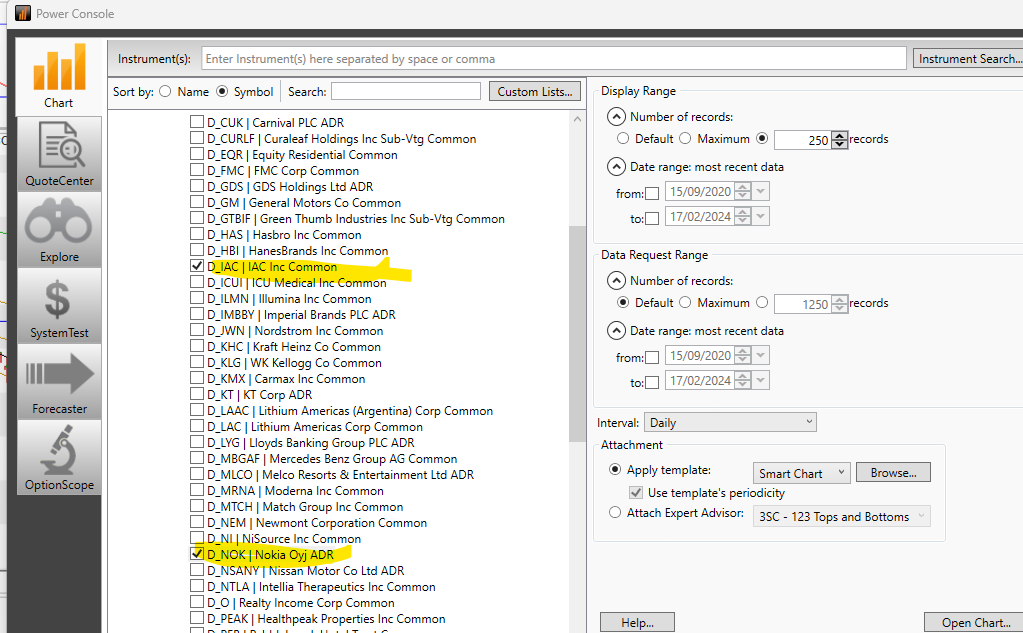
Task: Open Data Request to date picker dropdown
Action: pos(761,380)
